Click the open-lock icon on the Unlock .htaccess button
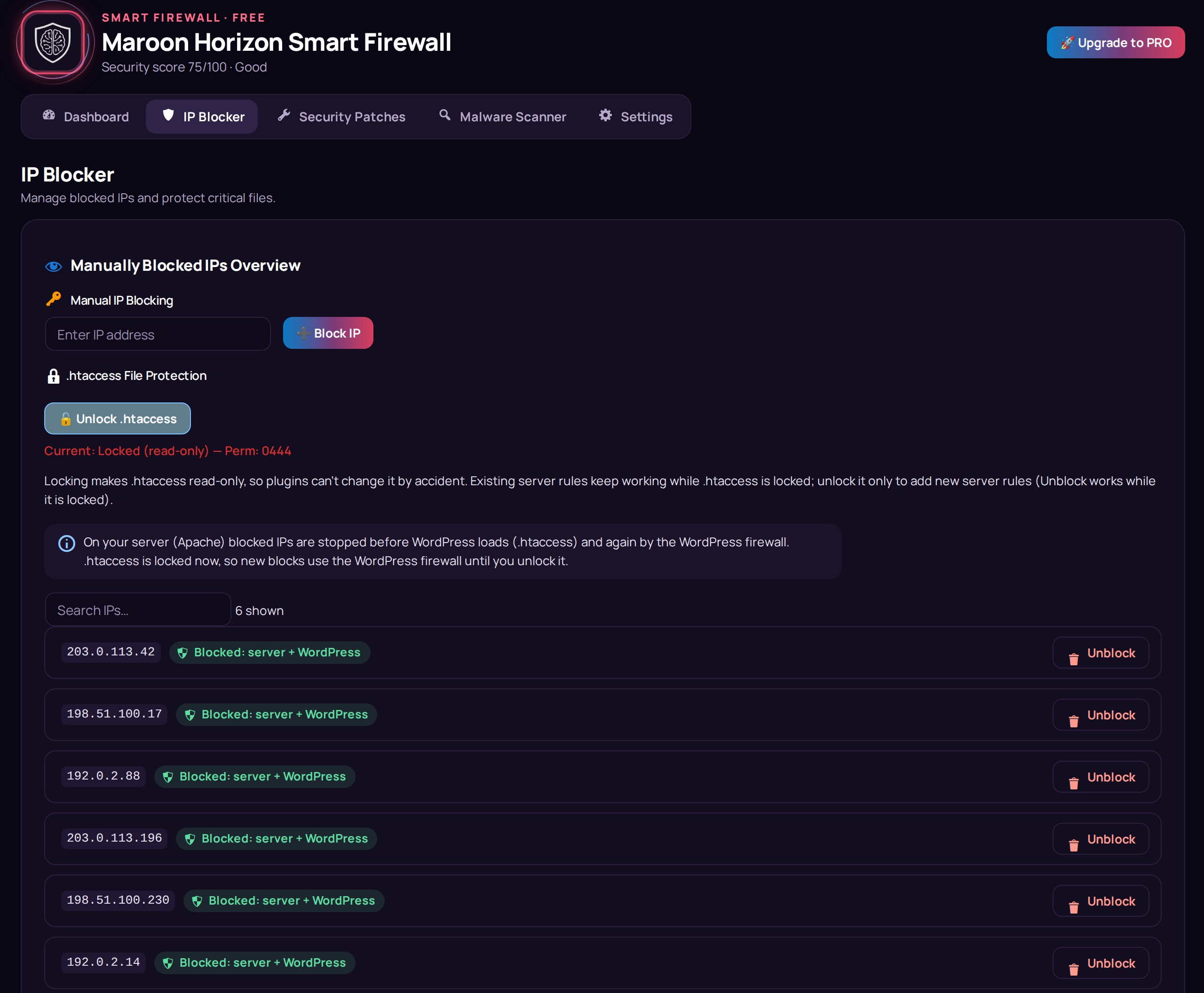The height and width of the screenshot is (993, 1204). (66, 419)
